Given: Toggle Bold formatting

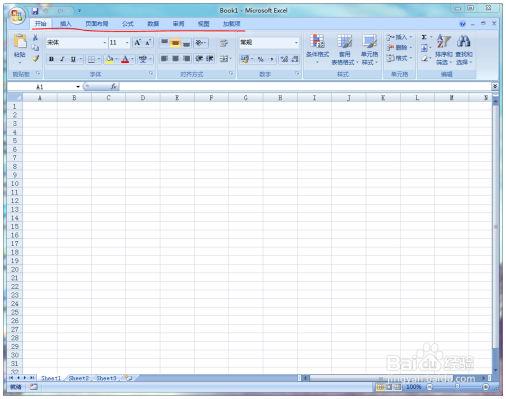Looking at the screenshot, I should (51, 59).
